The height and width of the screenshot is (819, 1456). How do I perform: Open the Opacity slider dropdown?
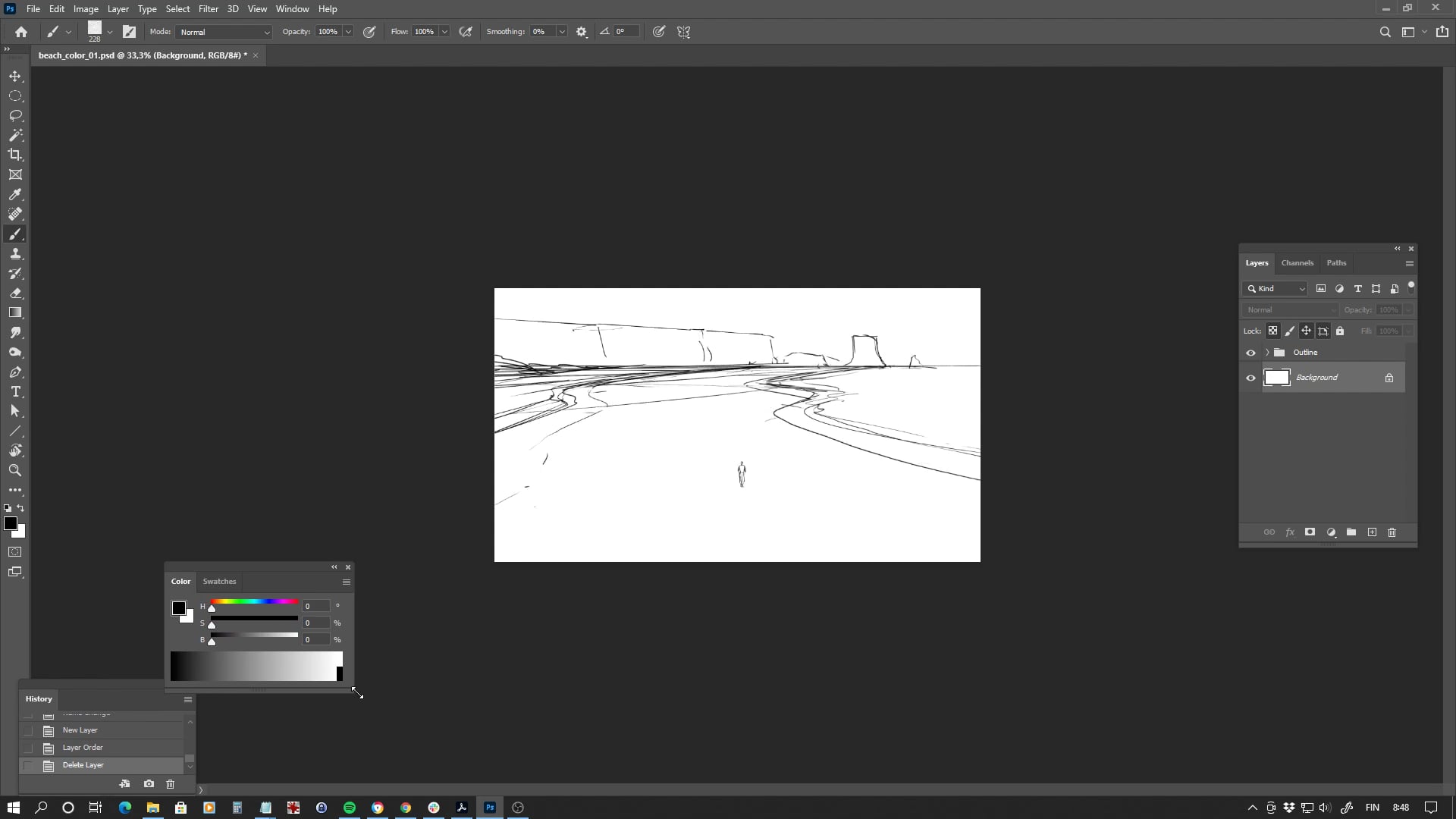click(x=348, y=32)
